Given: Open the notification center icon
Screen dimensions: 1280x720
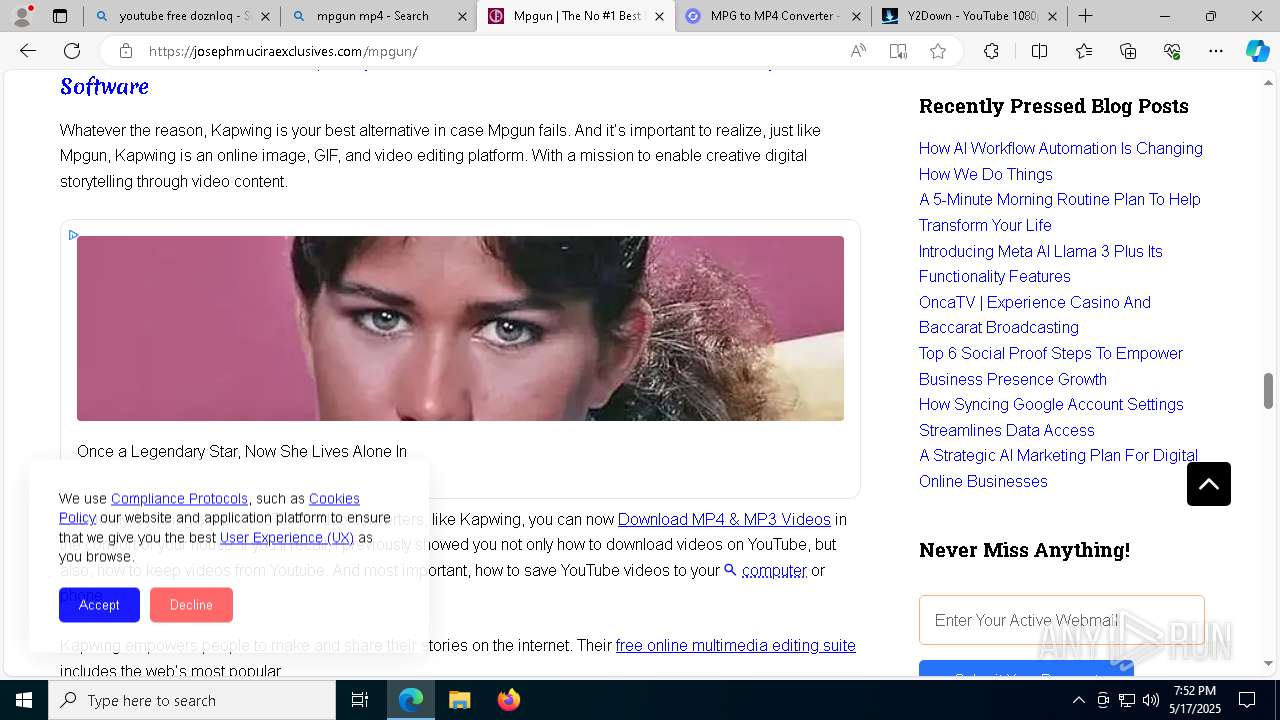Looking at the screenshot, I should pyautogui.click(x=1247, y=700).
